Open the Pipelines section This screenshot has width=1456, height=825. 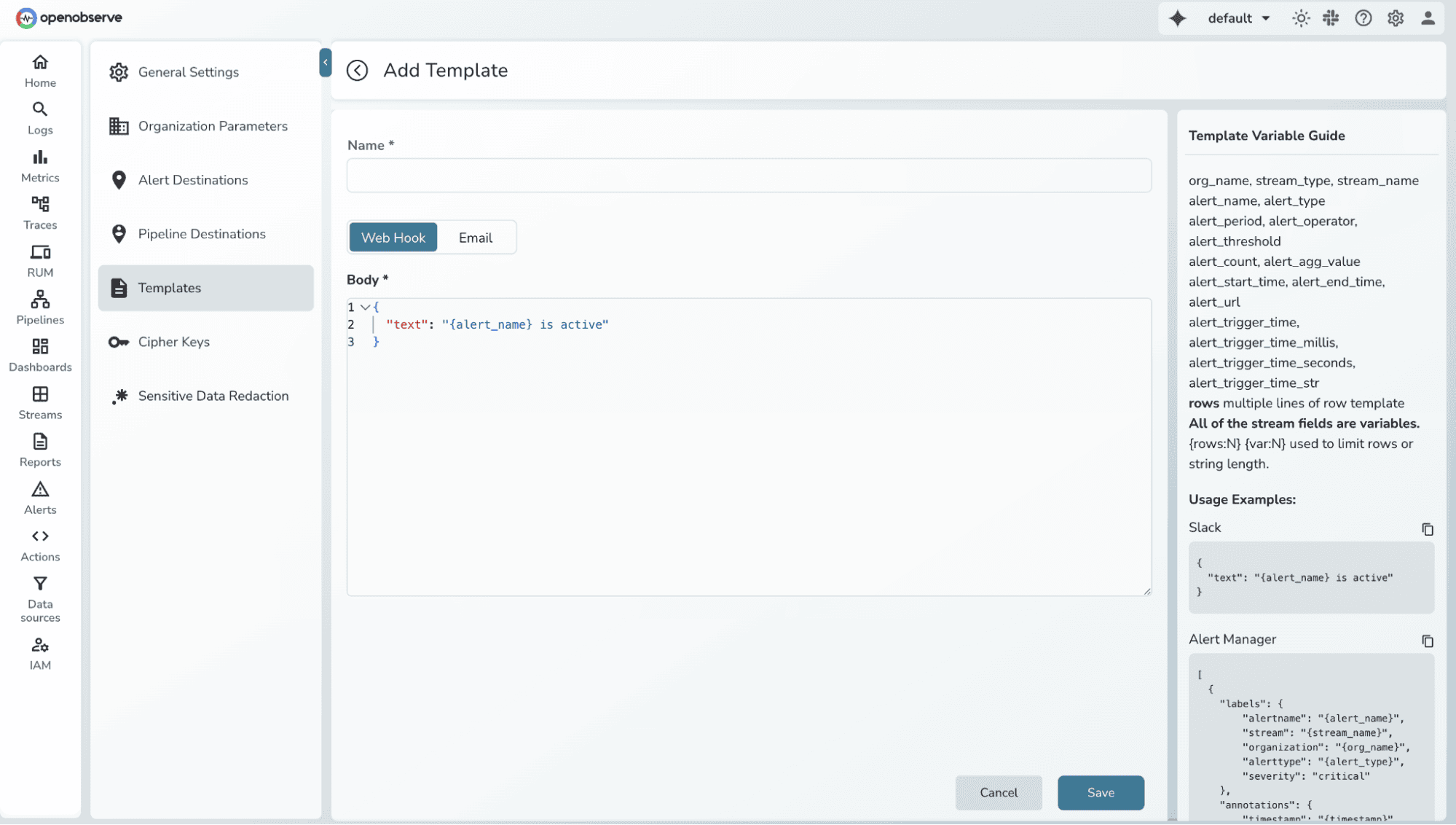click(40, 308)
